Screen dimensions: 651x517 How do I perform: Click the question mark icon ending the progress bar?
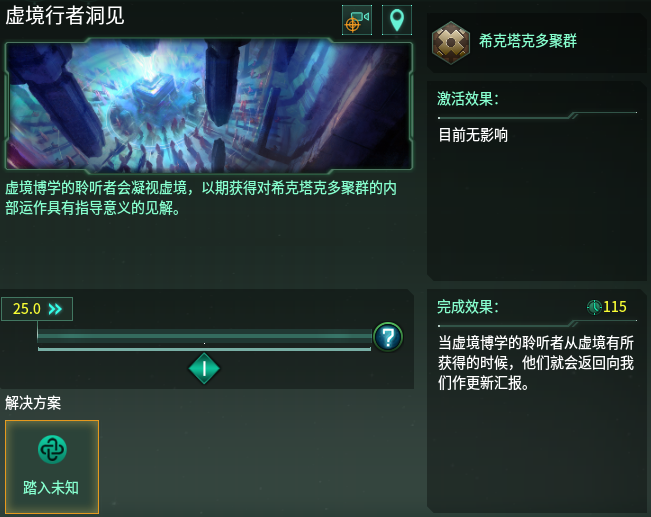click(x=388, y=337)
